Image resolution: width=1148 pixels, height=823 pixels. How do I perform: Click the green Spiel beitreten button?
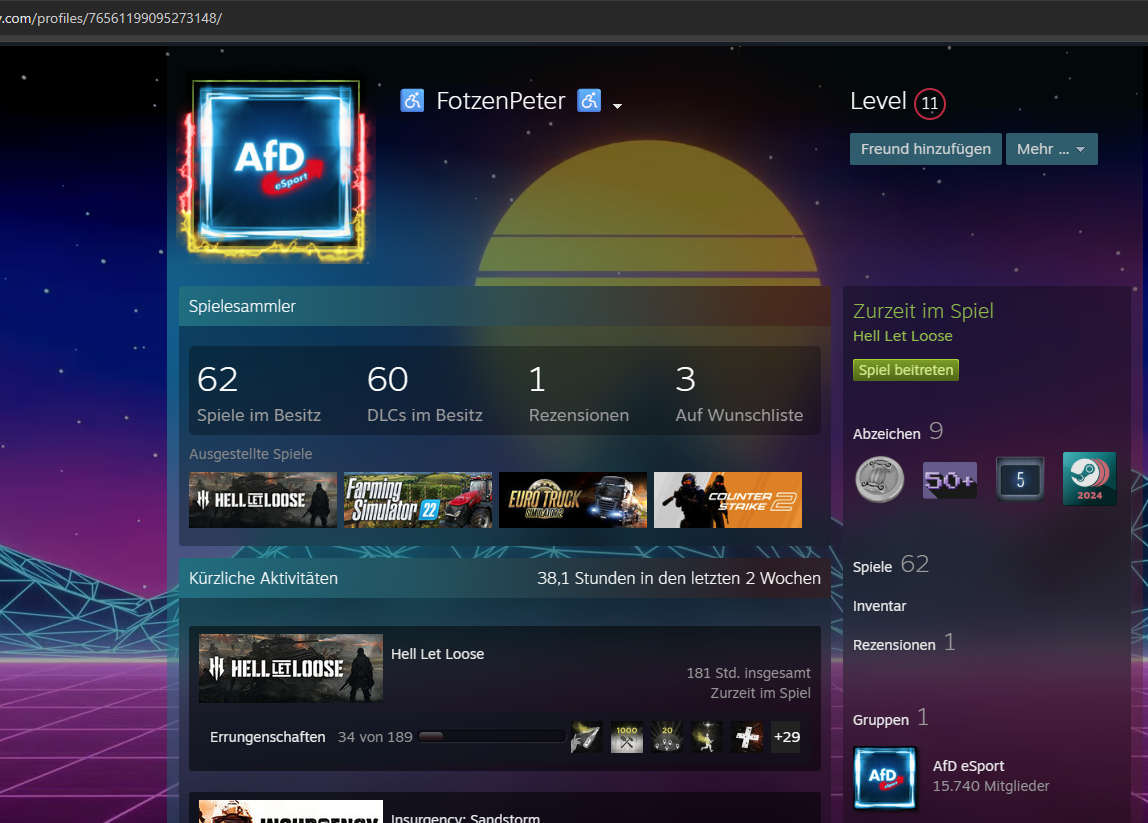tap(905, 370)
